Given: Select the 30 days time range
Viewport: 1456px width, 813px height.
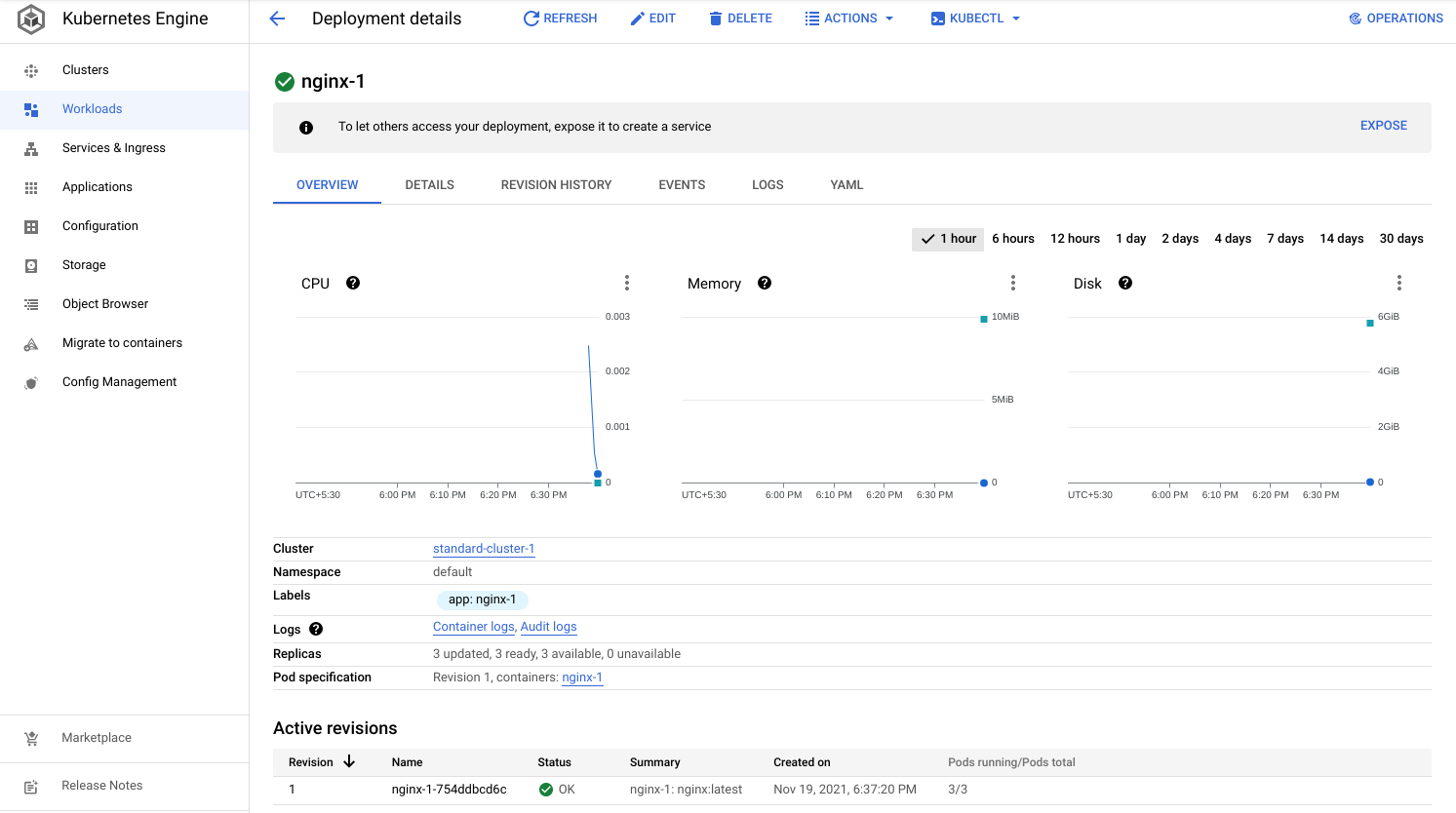Looking at the screenshot, I should click(x=1401, y=239).
